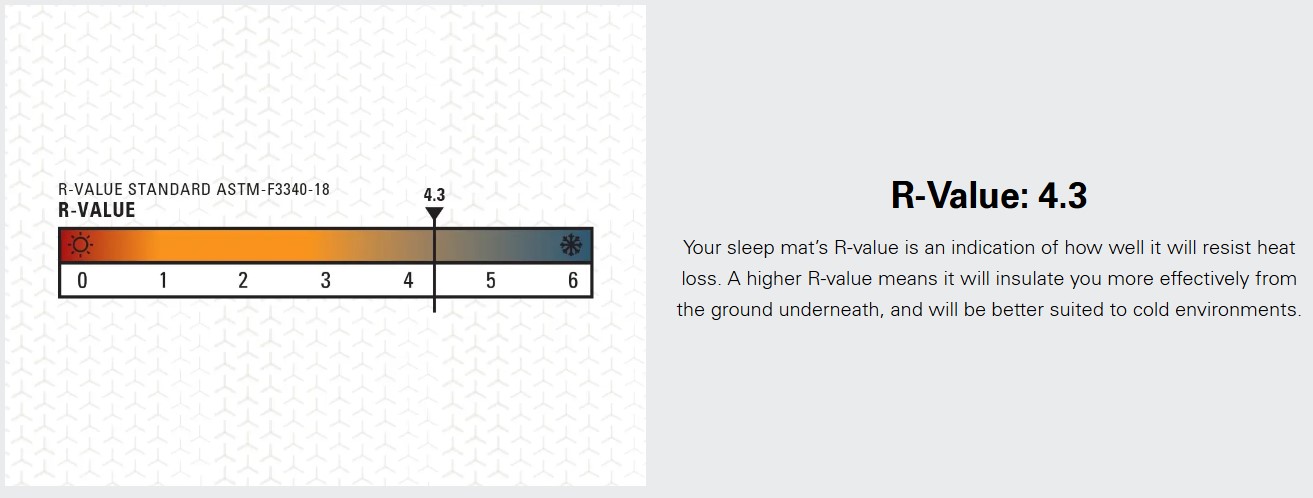
Task: Select the 4.3 label above the marker
Action: [x=434, y=195]
